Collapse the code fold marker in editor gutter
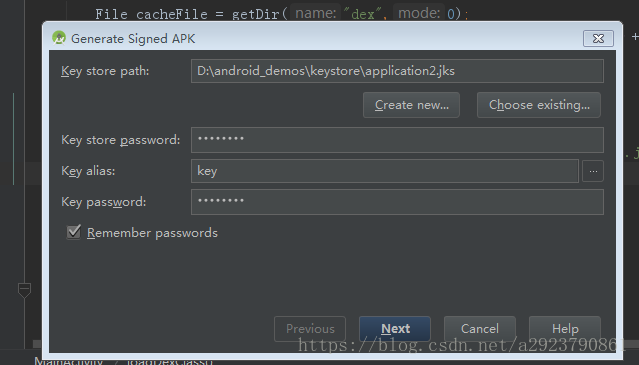Screen dimensions: 639x365 (24, 290)
